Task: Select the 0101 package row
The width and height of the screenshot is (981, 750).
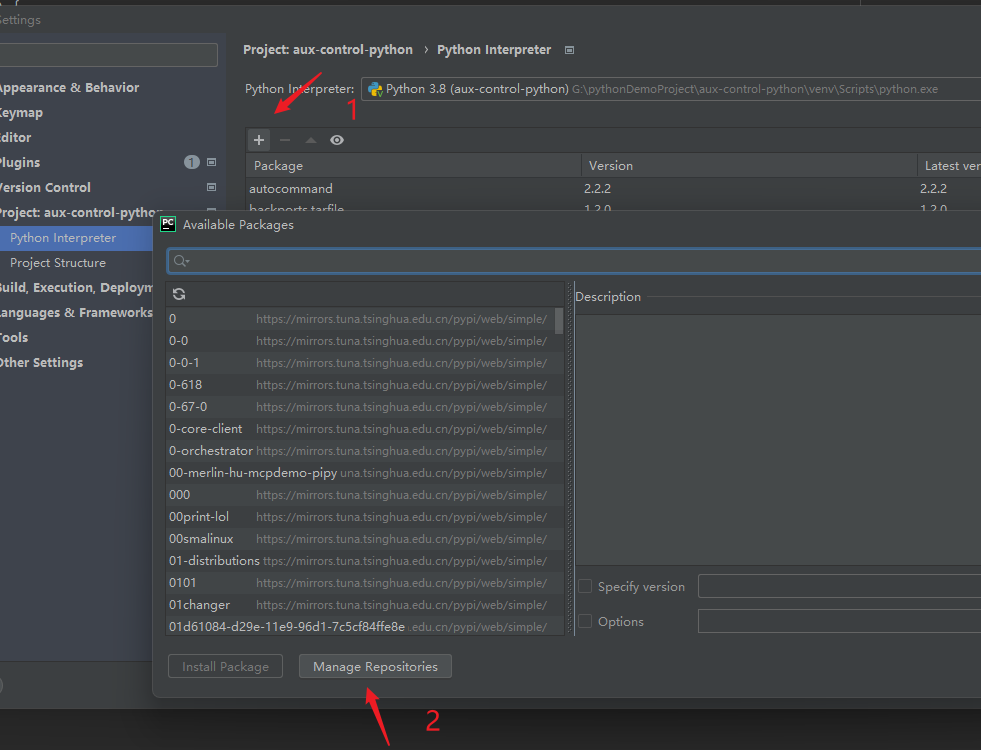Action: point(365,583)
